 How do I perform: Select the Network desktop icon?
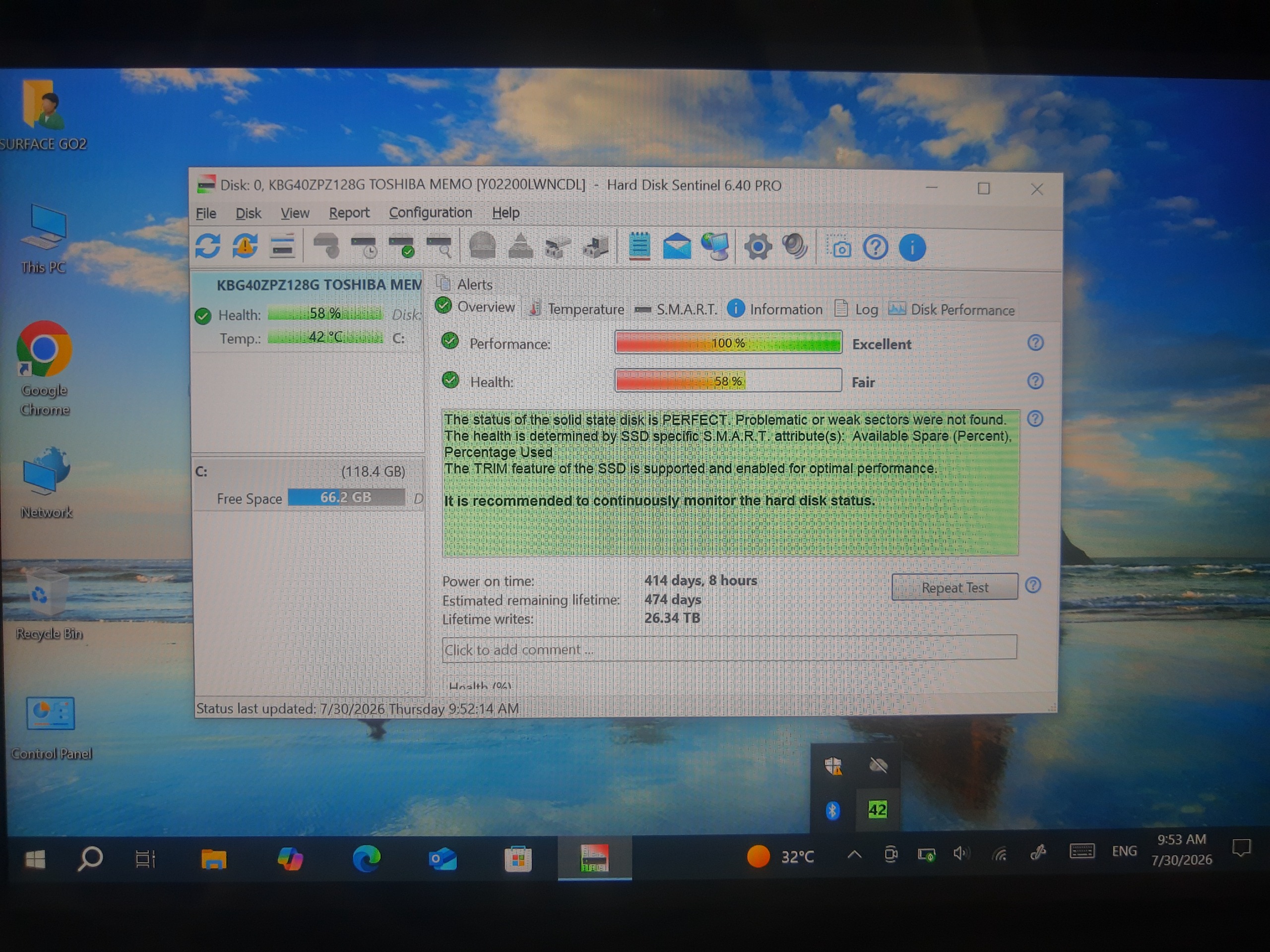point(46,484)
